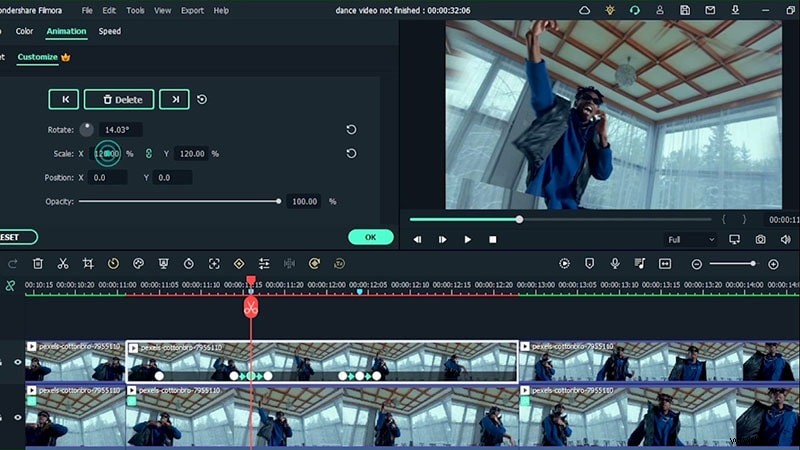Switch to the Color tab
This screenshot has width=800, height=450.
pyautogui.click(x=24, y=31)
